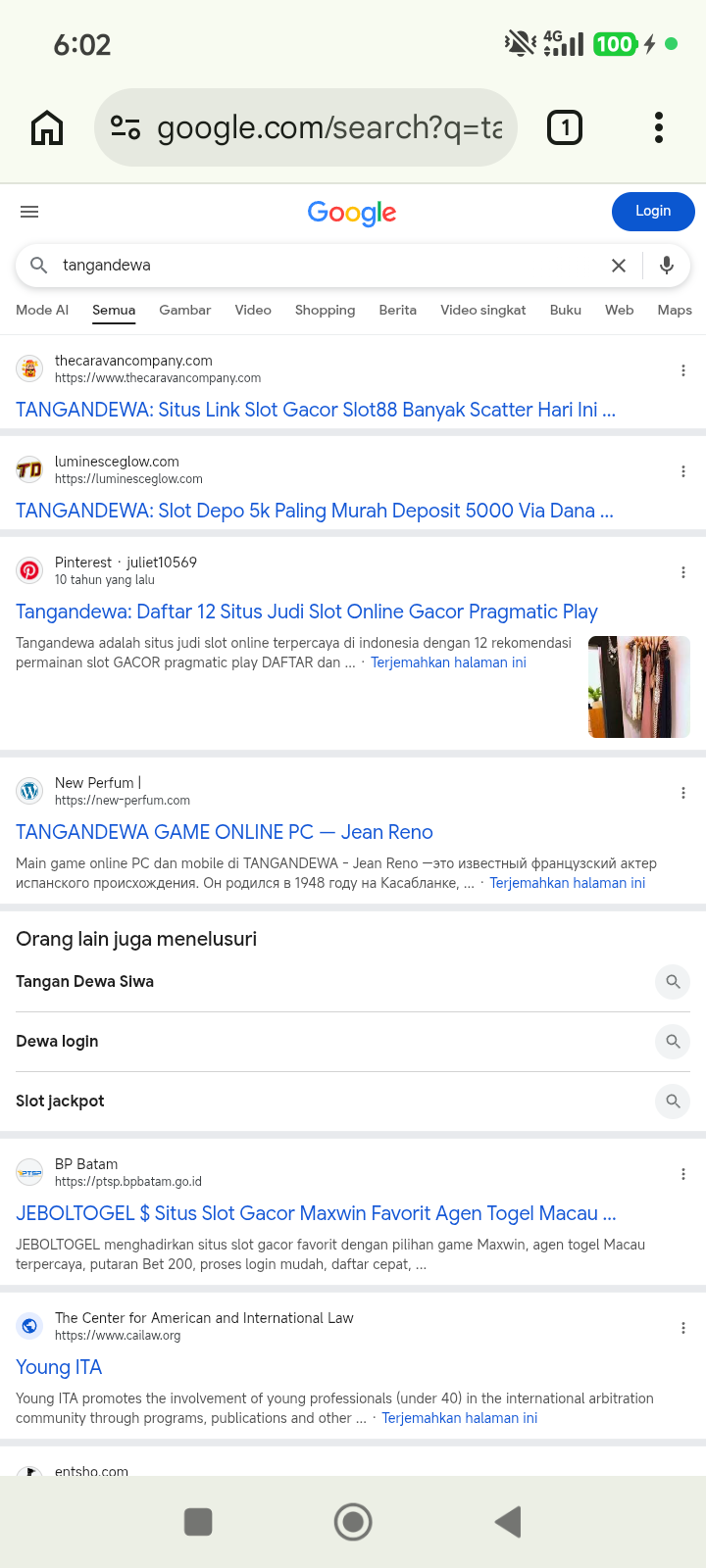Tap the Google logo

pyautogui.click(x=352, y=213)
